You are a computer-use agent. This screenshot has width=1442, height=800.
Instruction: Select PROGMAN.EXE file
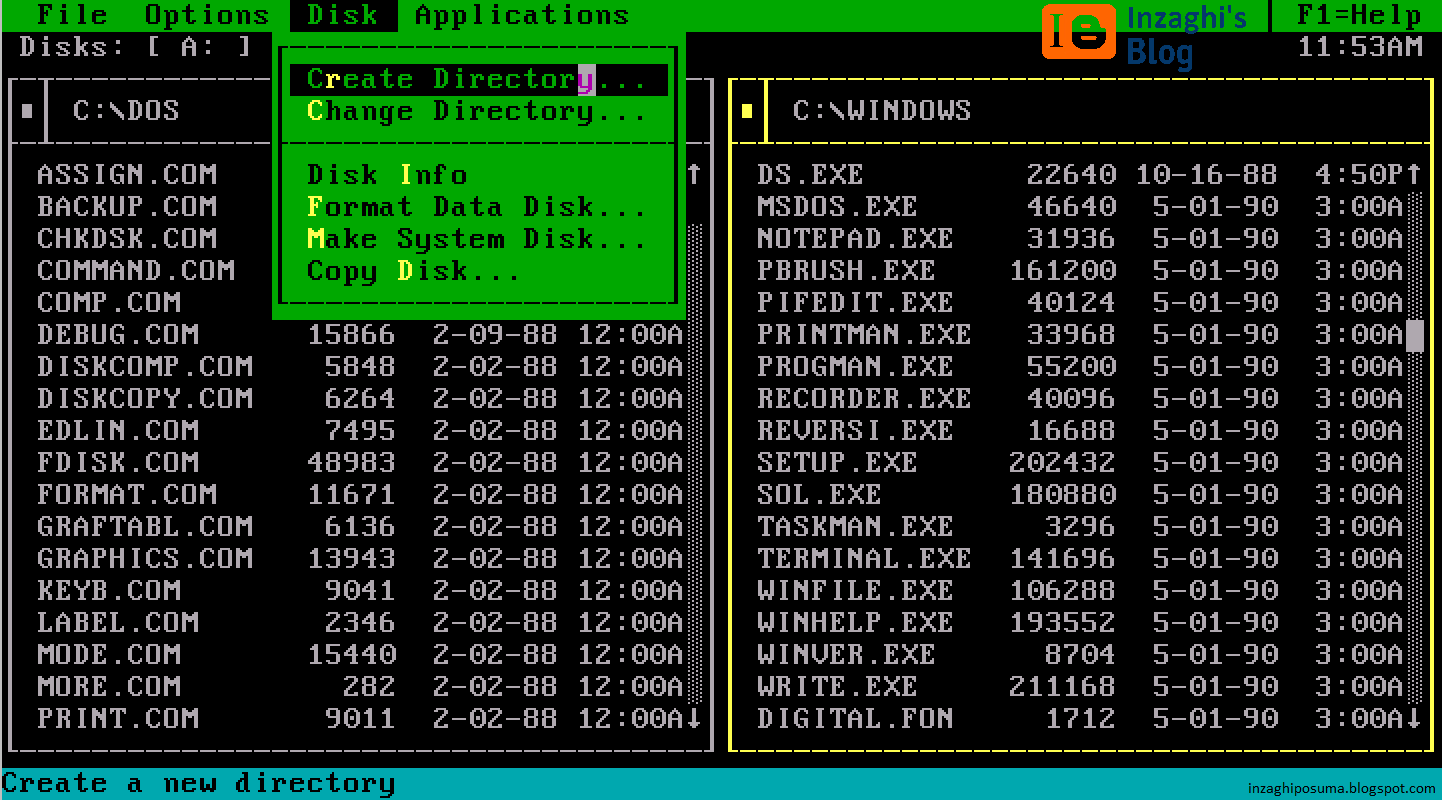(1080, 366)
